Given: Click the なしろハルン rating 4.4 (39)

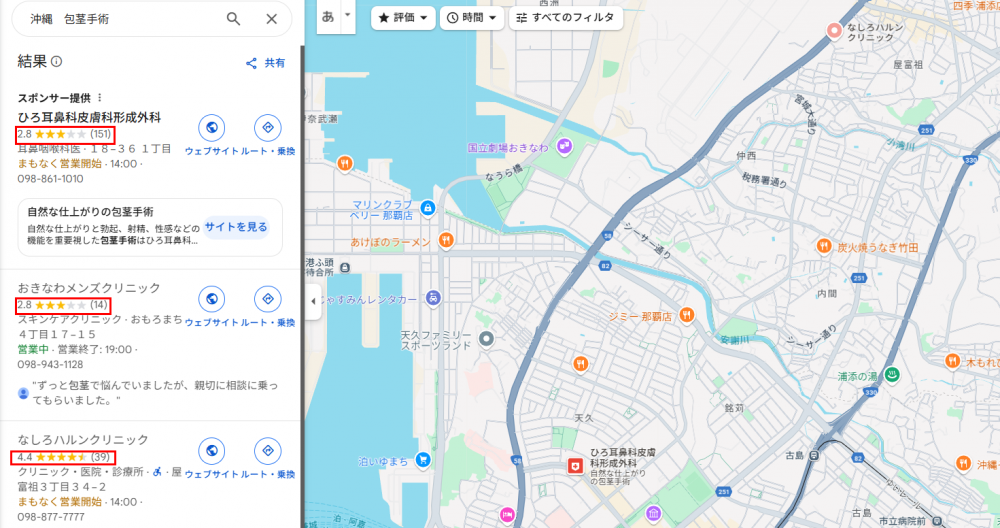Looking at the screenshot, I should (x=64, y=457).
